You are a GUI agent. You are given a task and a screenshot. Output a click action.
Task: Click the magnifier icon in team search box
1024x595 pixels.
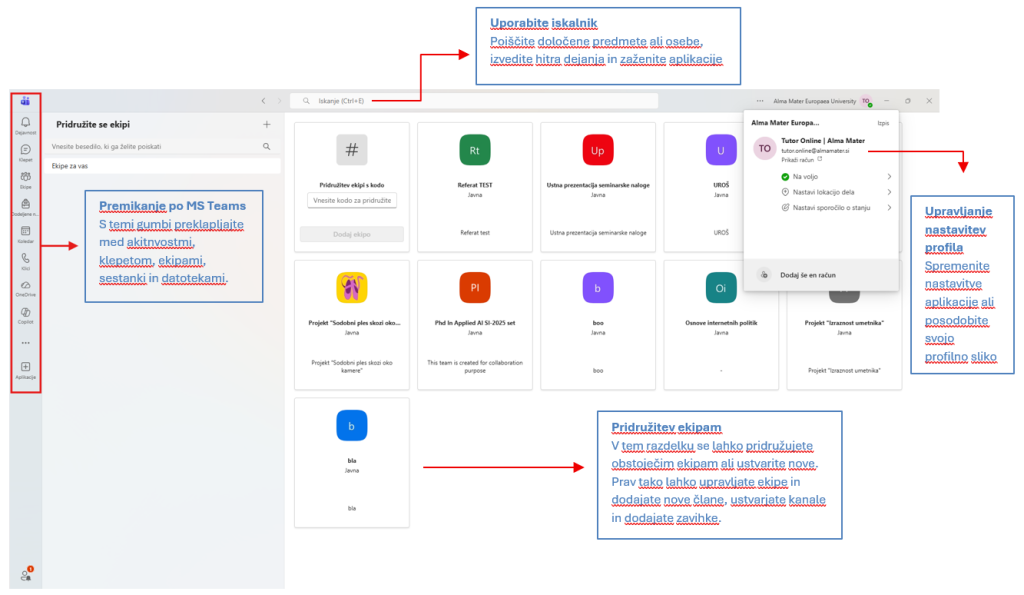(x=266, y=146)
